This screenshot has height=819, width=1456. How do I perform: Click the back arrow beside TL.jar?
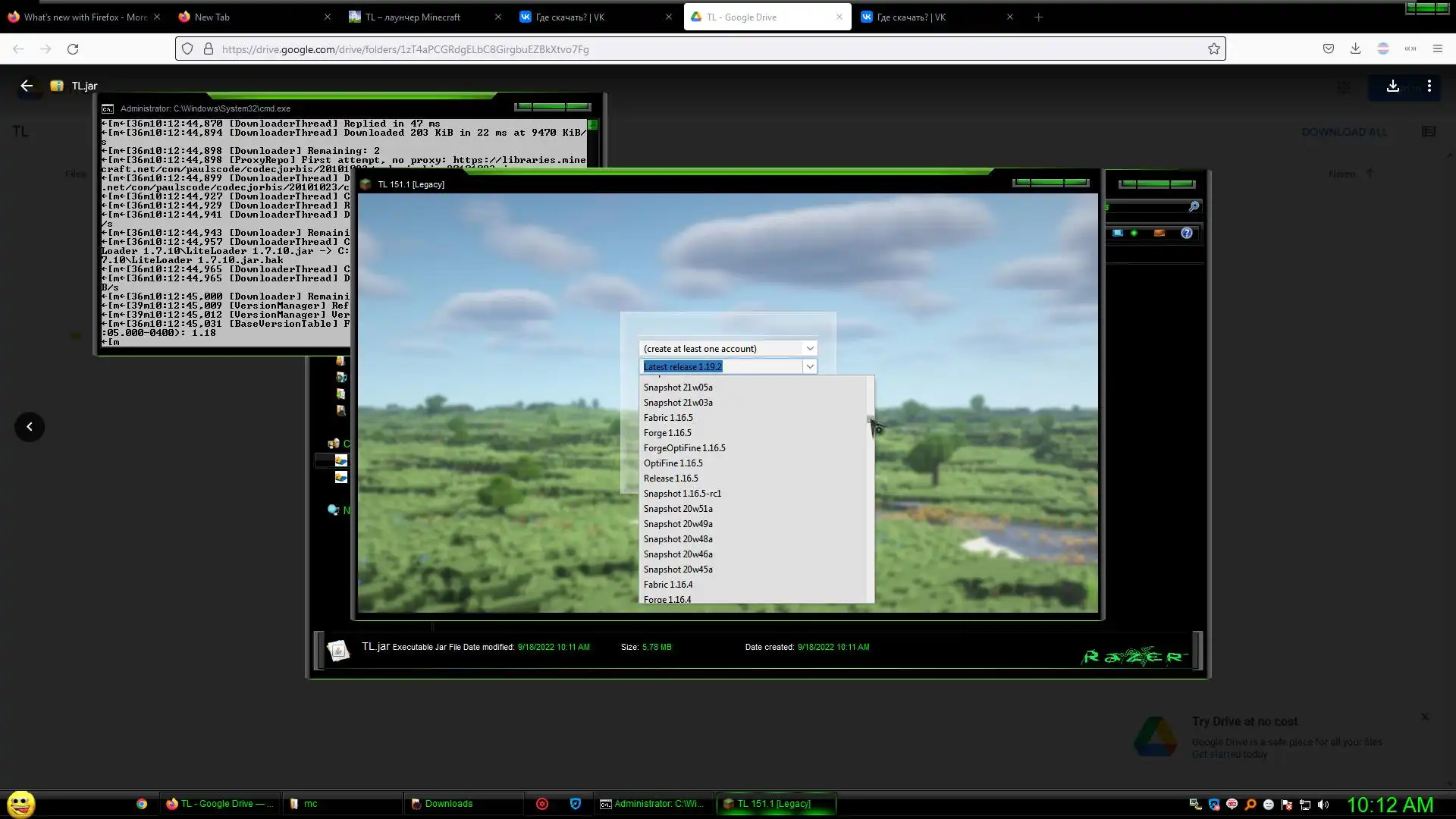coord(27,86)
